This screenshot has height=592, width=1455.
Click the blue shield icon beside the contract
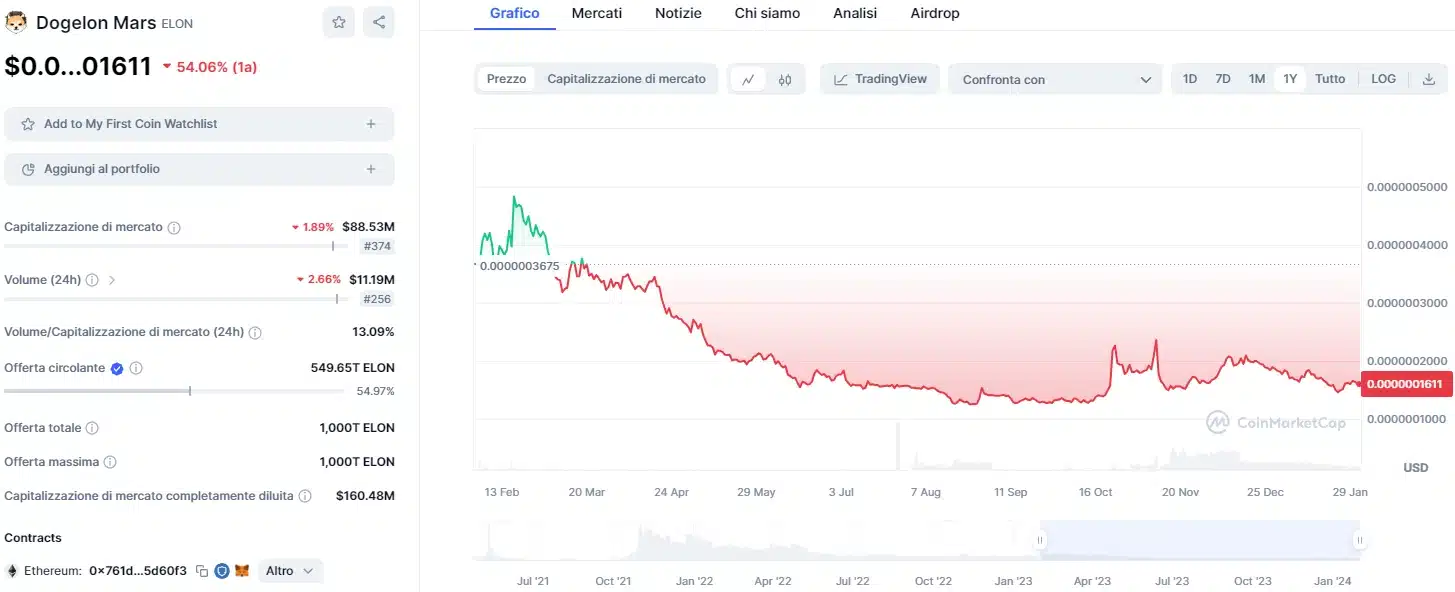pyautogui.click(x=222, y=571)
